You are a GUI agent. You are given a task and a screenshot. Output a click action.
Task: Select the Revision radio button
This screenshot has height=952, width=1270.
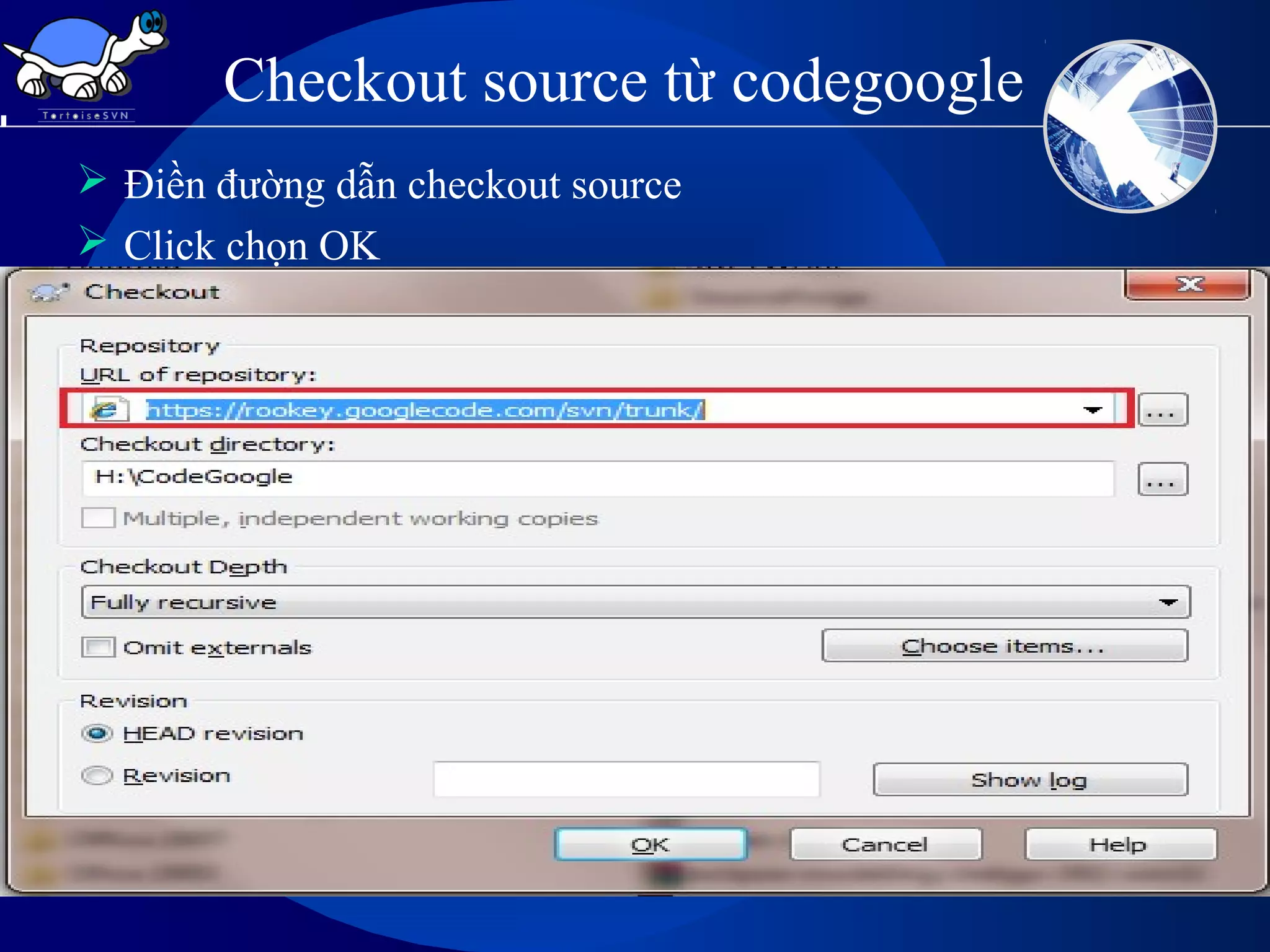[97, 775]
